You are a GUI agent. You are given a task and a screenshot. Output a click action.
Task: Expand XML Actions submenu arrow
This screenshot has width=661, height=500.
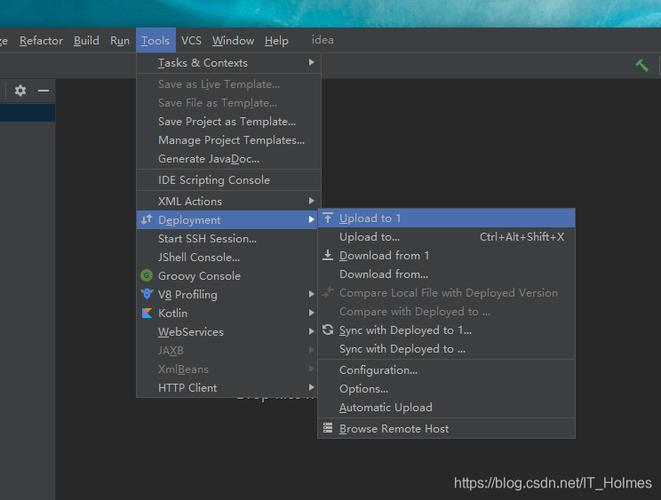click(311, 201)
